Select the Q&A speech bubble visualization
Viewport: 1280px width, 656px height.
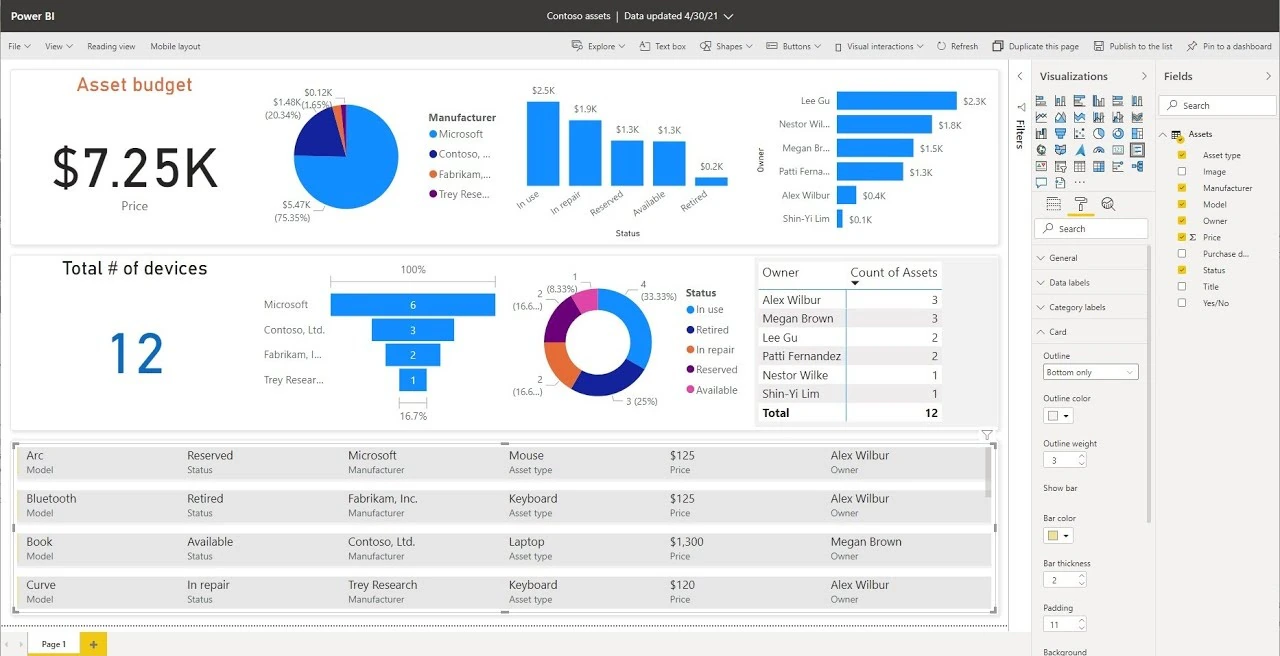(1041, 183)
